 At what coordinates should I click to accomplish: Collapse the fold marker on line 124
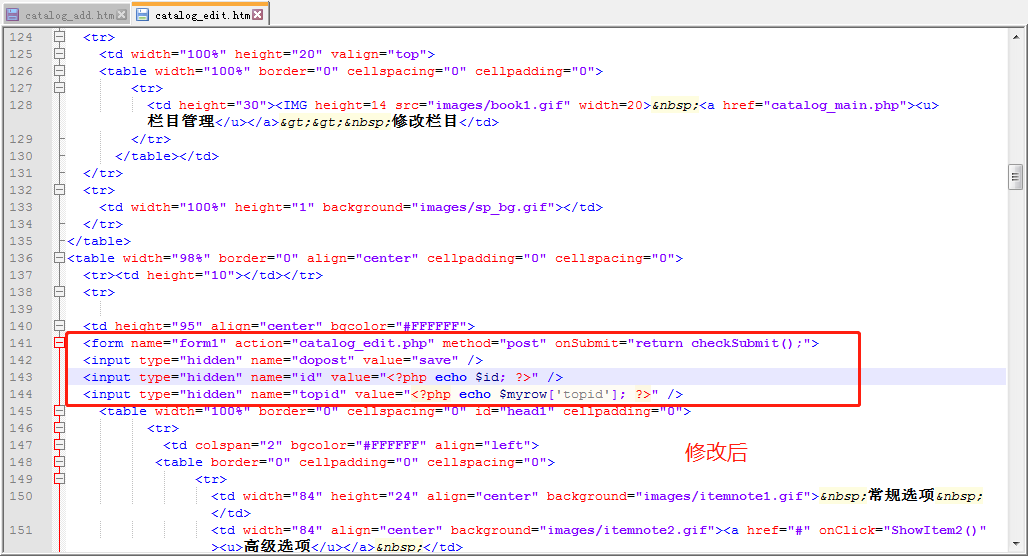(x=59, y=37)
